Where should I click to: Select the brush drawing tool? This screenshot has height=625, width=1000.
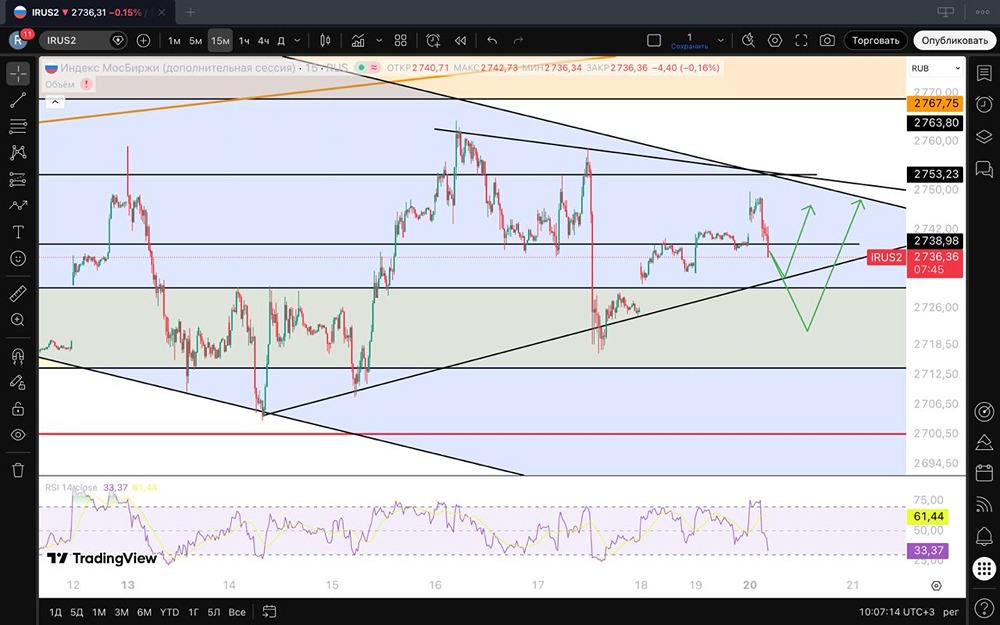pos(18,205)
